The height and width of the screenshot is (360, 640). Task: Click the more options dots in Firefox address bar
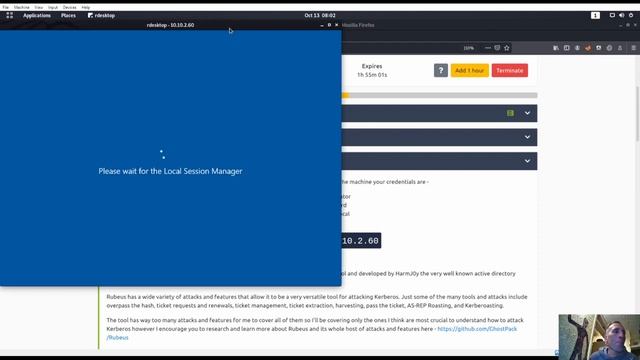(x=488, y=48)
